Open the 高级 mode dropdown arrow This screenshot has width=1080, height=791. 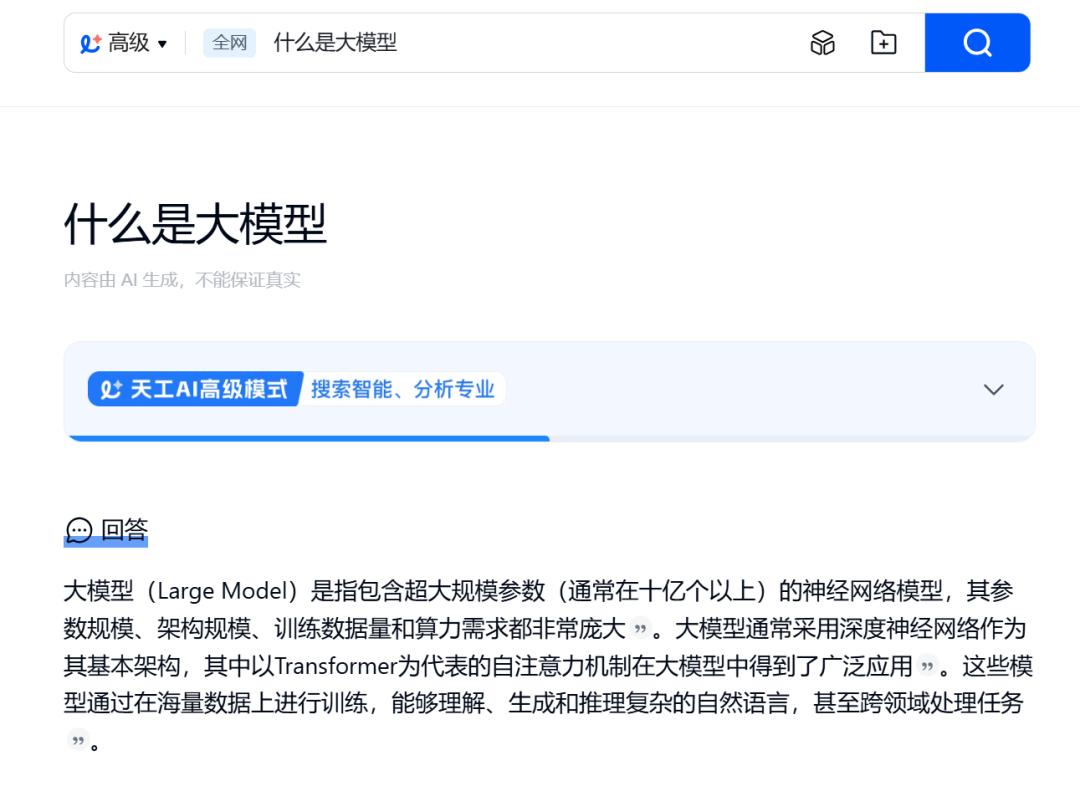coord(163,44)
